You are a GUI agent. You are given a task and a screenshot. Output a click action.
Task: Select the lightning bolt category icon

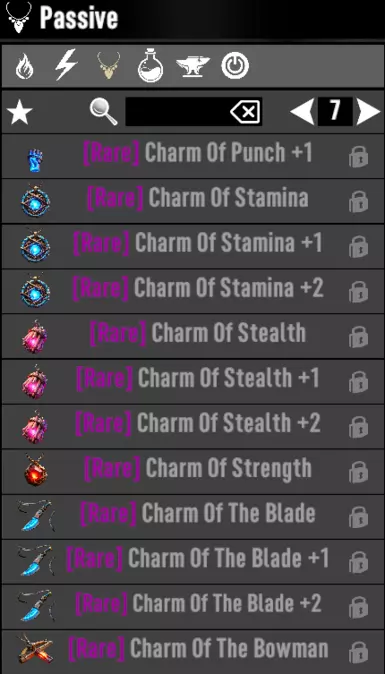pos(66,65)
